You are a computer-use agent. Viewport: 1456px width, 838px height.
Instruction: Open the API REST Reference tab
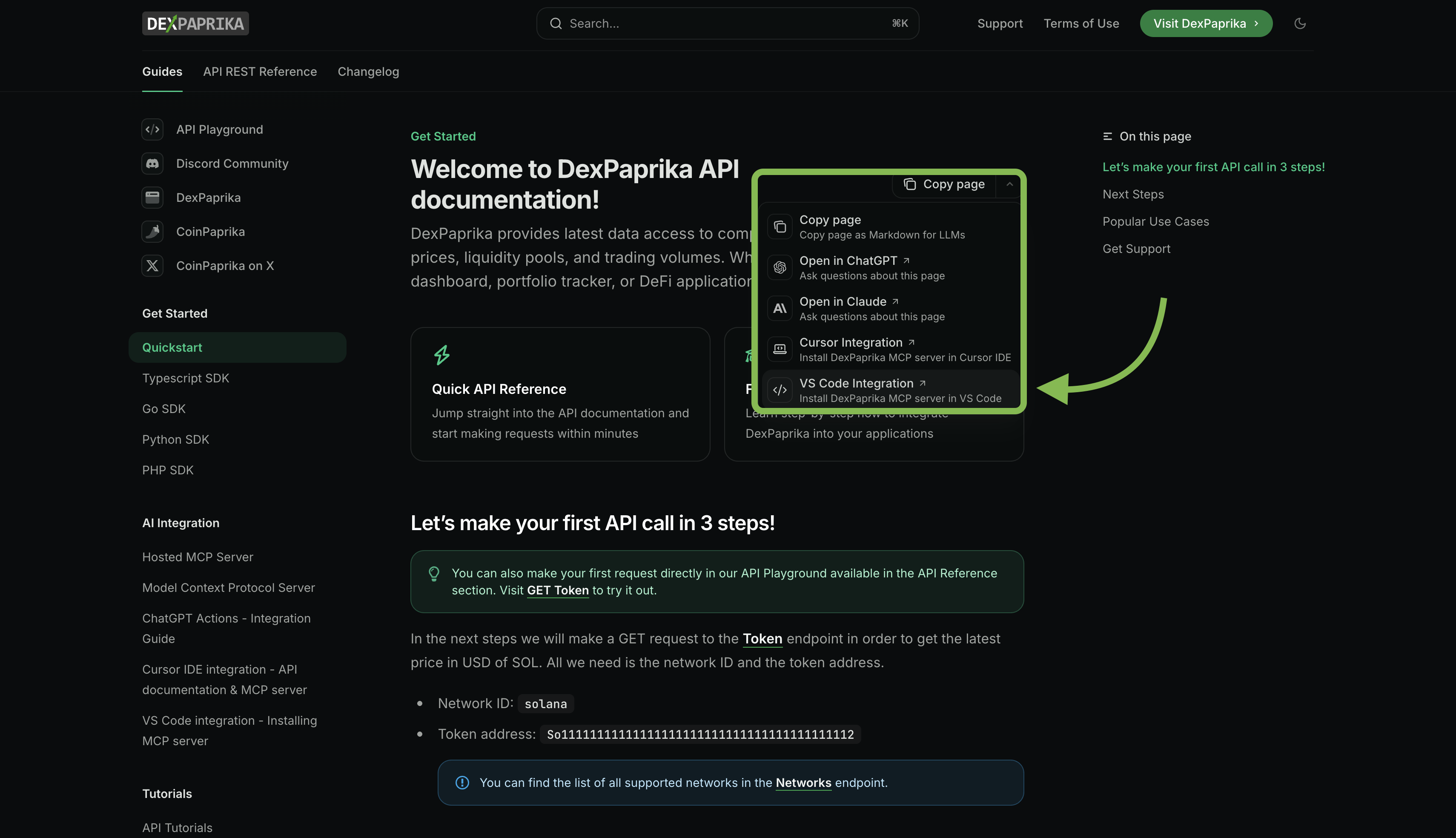(x=260, y=72)
